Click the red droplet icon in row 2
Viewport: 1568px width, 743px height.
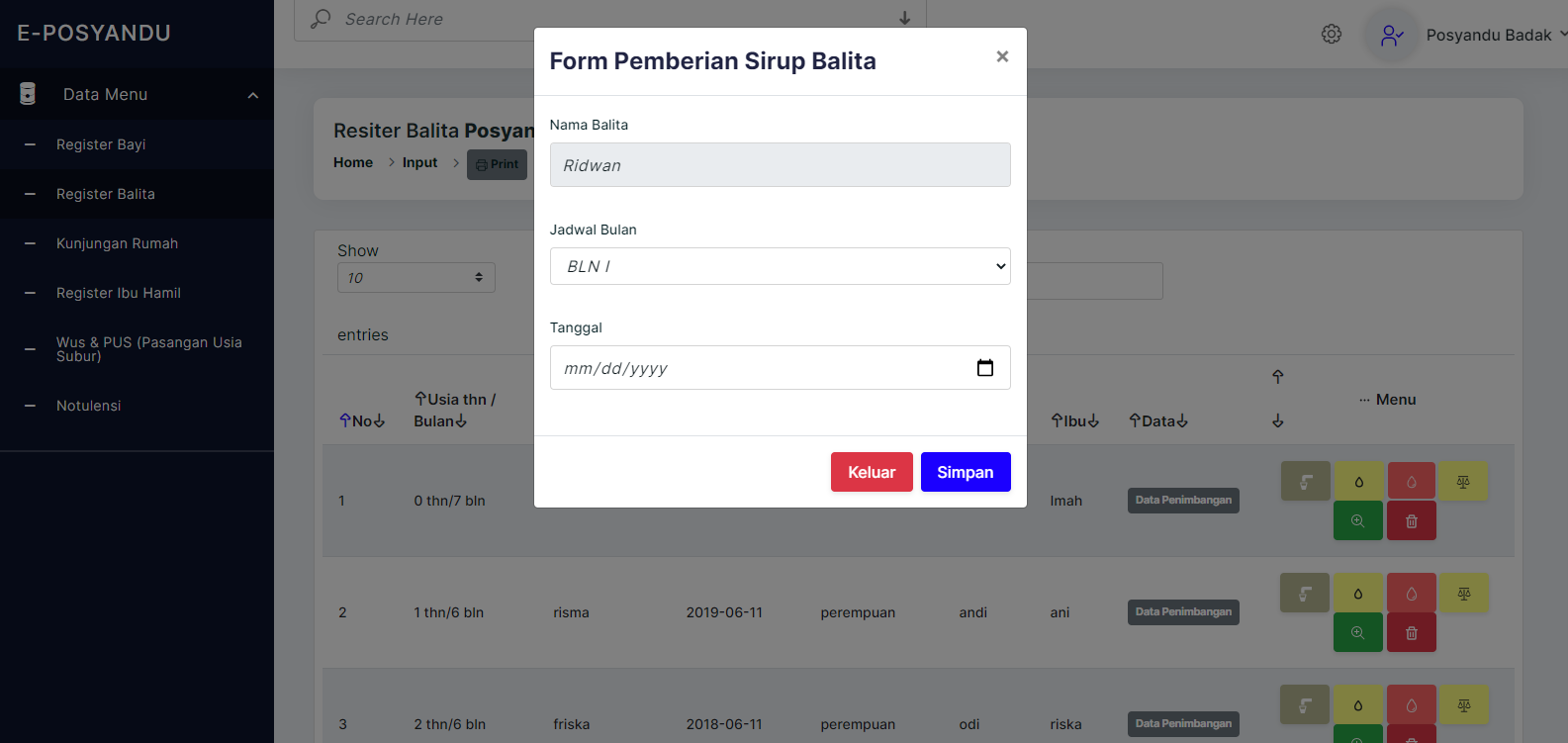pyautogui.click(x=1412, y=594)
